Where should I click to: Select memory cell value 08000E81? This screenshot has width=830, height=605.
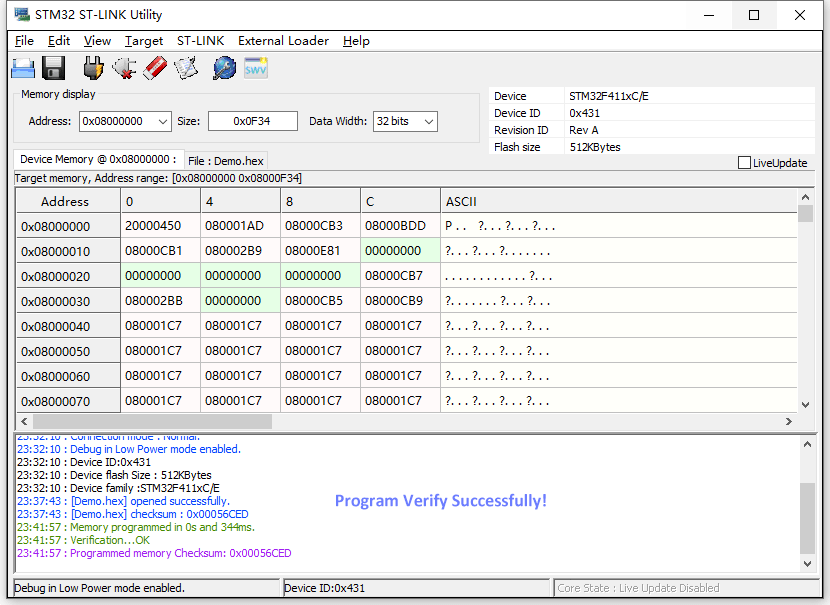(x=320, y=251)
